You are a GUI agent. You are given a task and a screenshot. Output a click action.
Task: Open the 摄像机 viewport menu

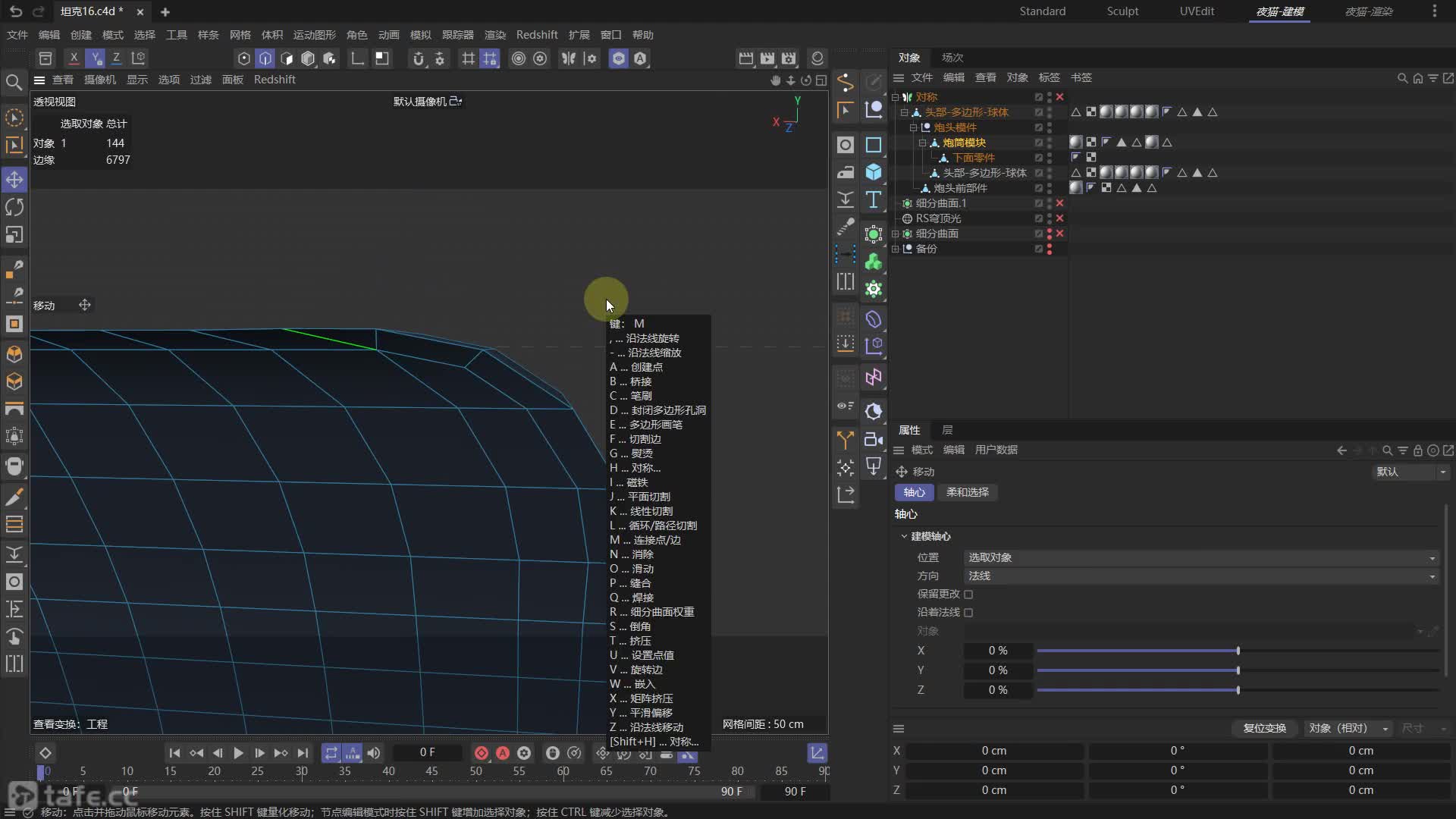pos(99,80)
